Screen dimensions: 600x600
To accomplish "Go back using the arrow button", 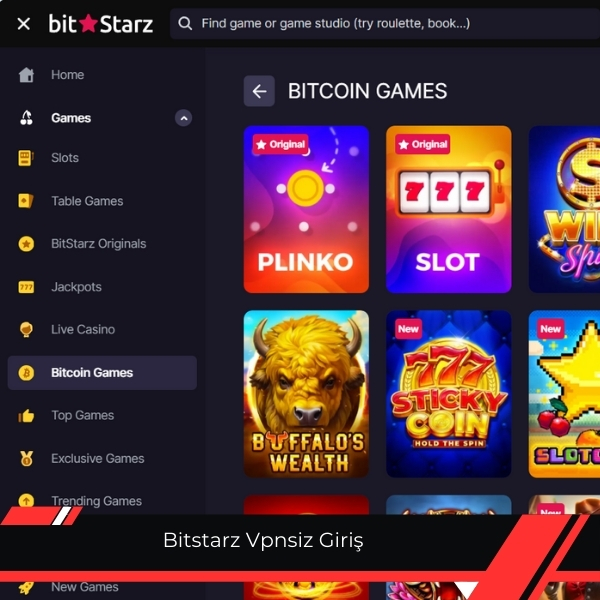I will pyautogui.click(x=259, y=91).
